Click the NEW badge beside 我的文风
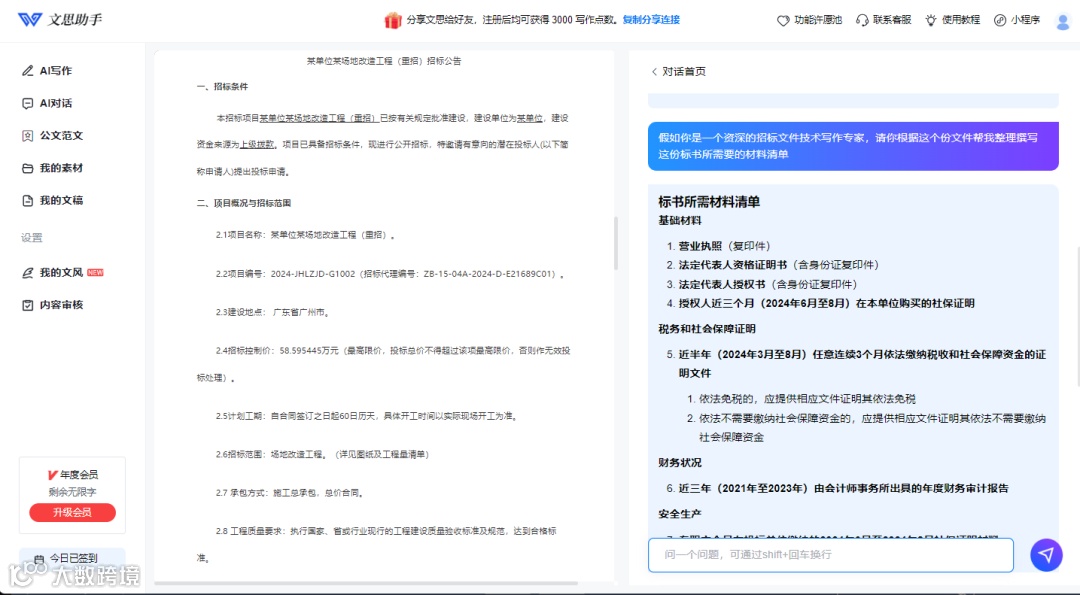1080x595 pixels. coord(95,273)
